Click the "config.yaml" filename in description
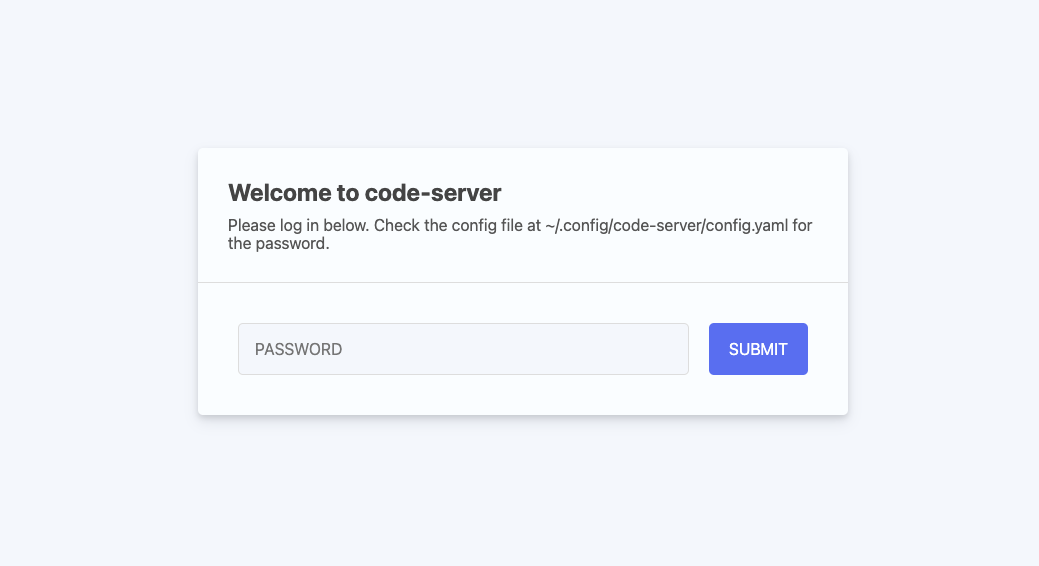Viewport: 1039px width, 566px height. click(x=747, y=225)
